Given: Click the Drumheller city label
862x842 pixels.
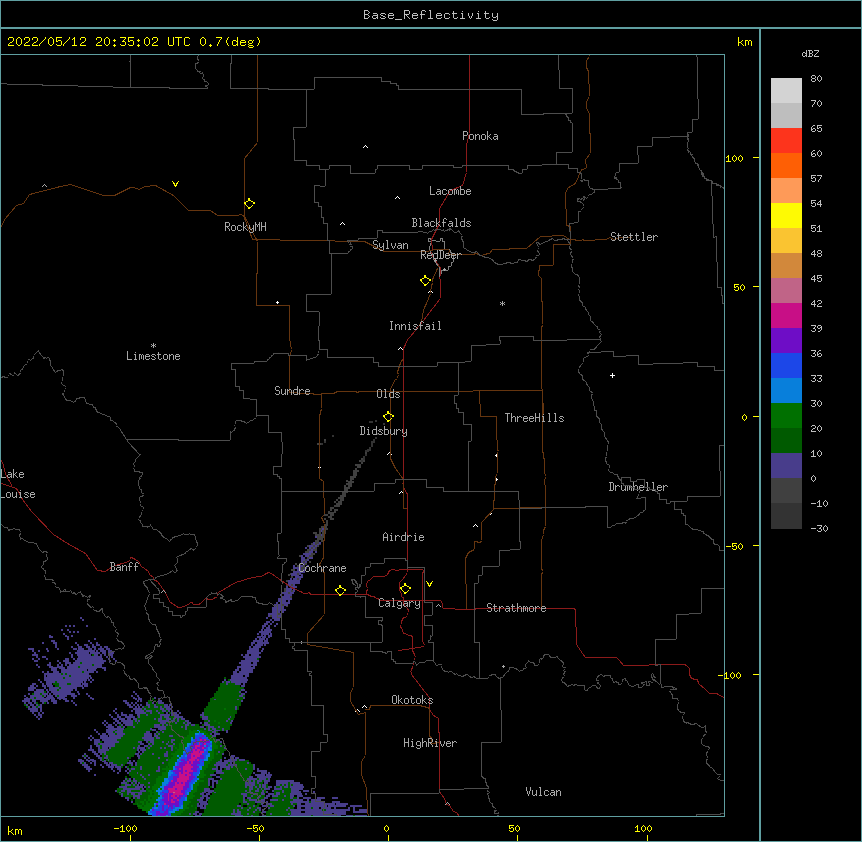Looking at the screenshot, I should (638, 487).
